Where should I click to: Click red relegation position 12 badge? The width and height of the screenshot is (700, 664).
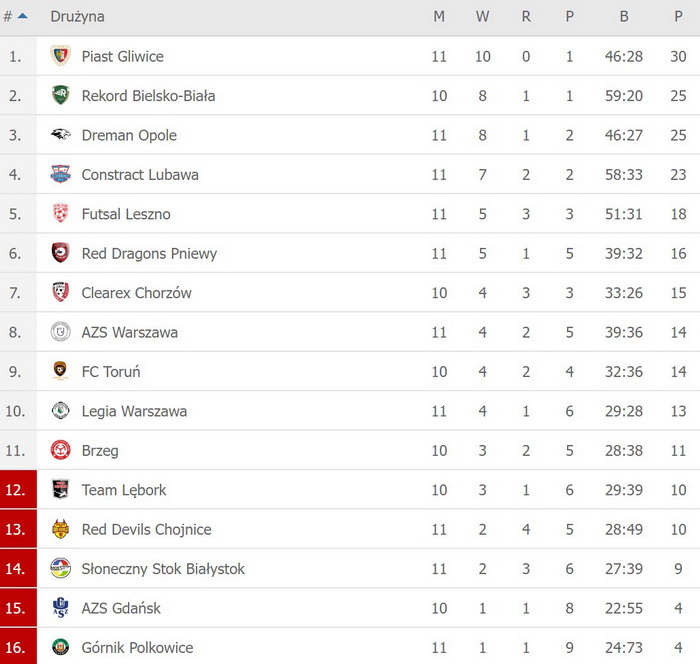pos(18,490)
